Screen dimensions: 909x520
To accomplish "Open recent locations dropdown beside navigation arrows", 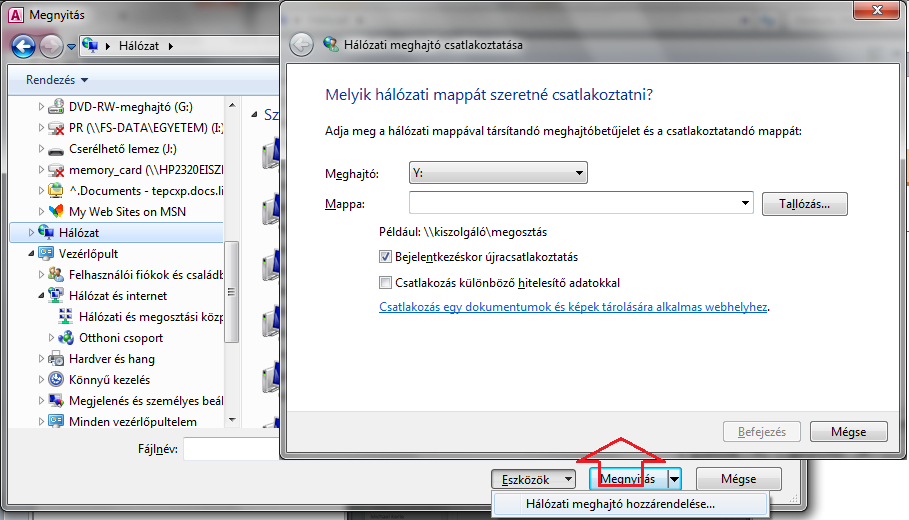I will click(71, 46).
